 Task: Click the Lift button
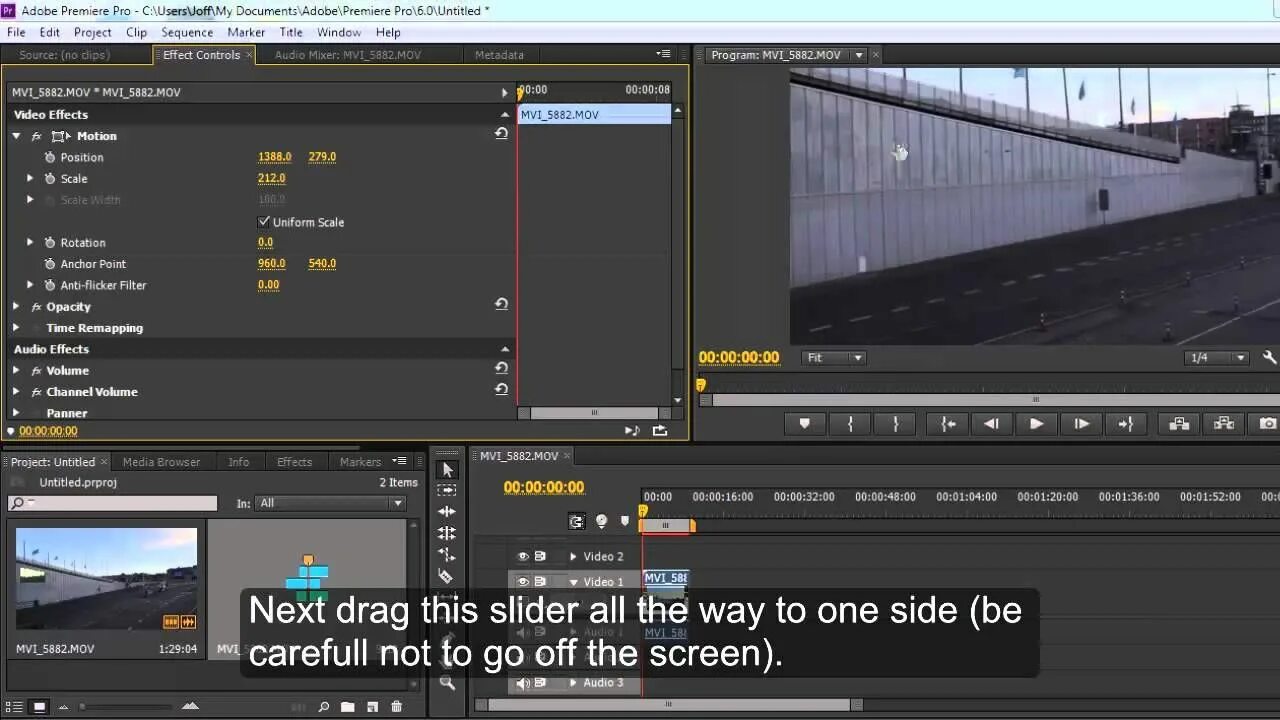(1178, 424)
